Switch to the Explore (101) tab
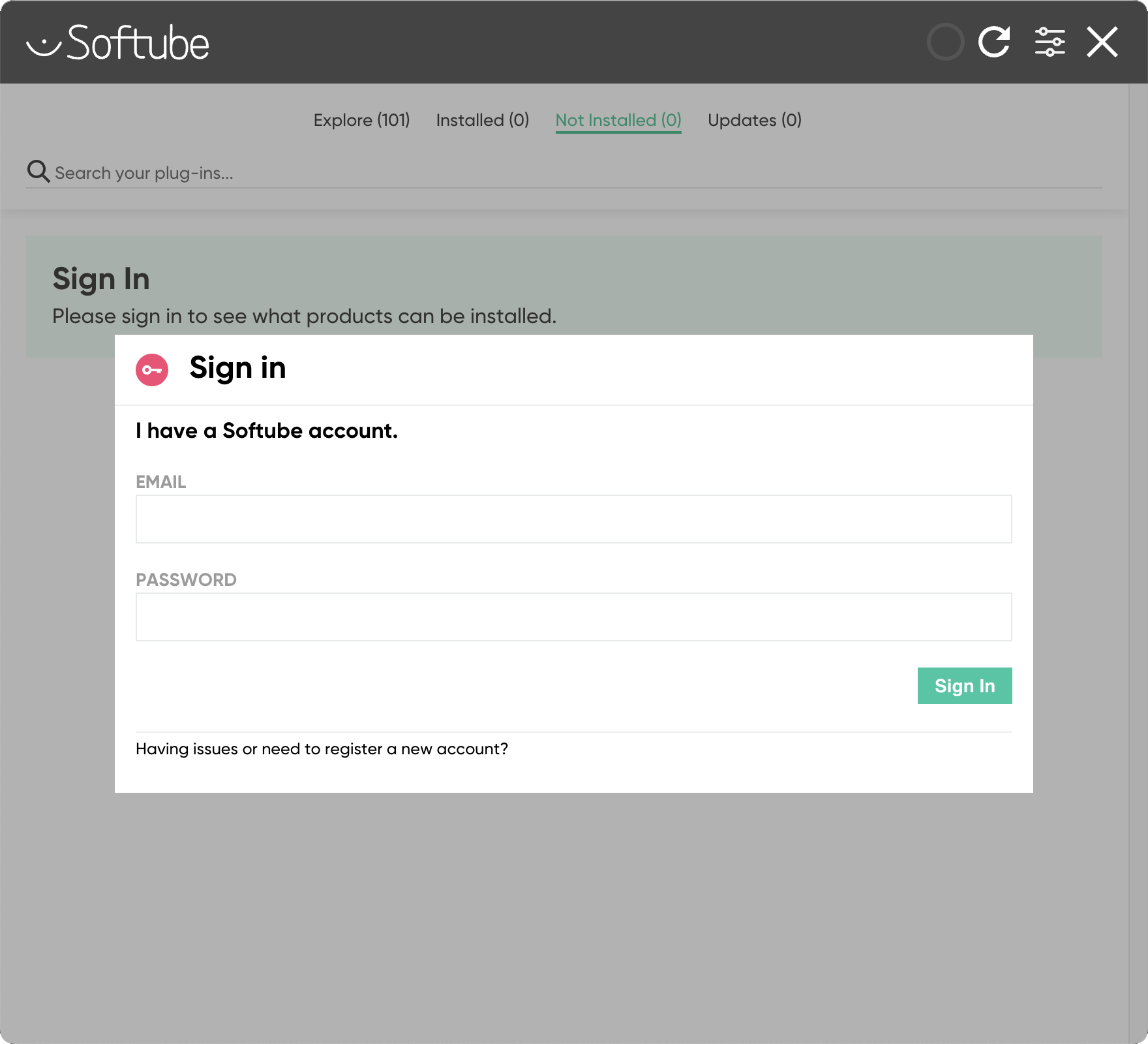 (x=361, y=120)
